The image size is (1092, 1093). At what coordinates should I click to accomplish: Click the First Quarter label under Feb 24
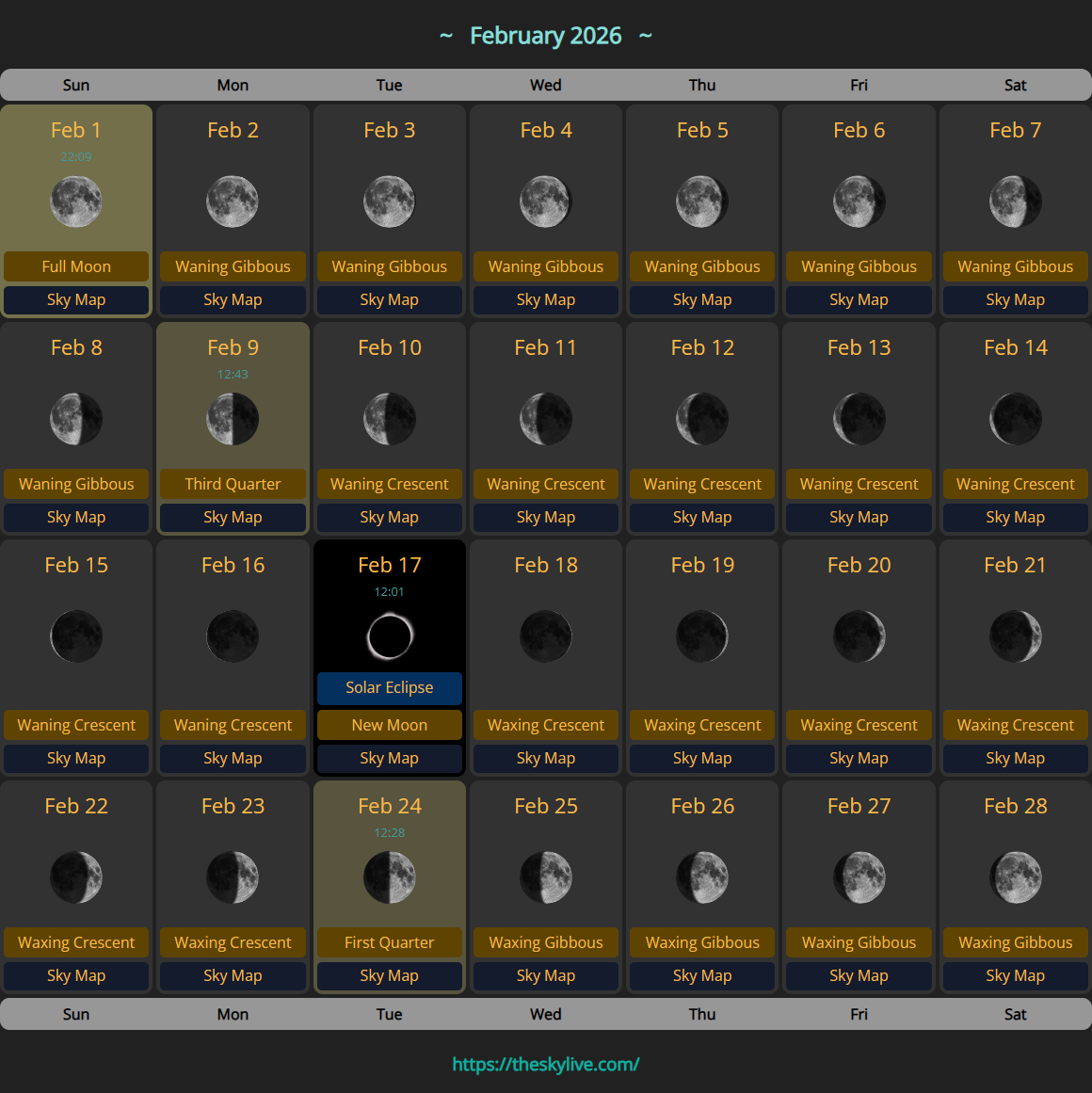click(x=389, y=942)
